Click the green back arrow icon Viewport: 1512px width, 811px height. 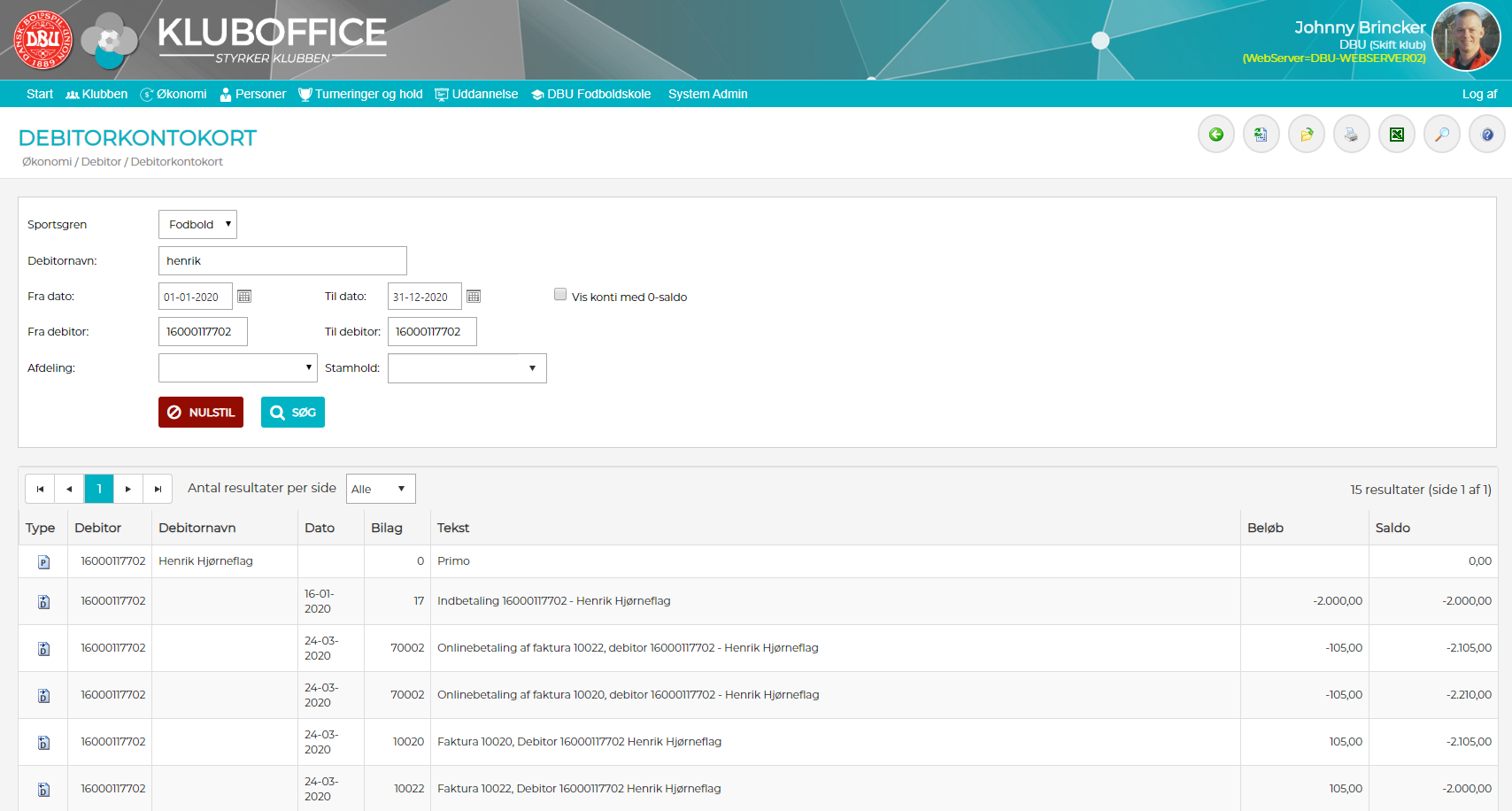(1215, 135)
